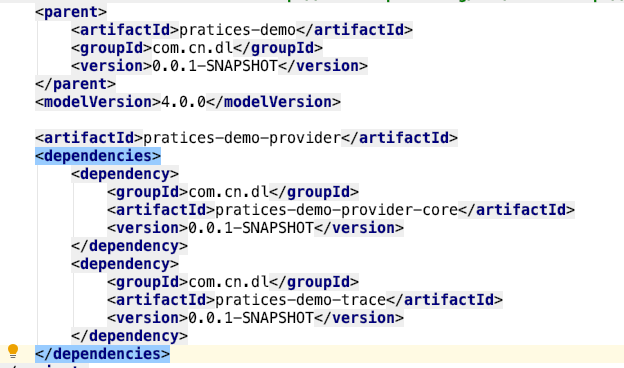
Task: Click the highlighted closing dependencies tag
Action: (x=102, y=354)
